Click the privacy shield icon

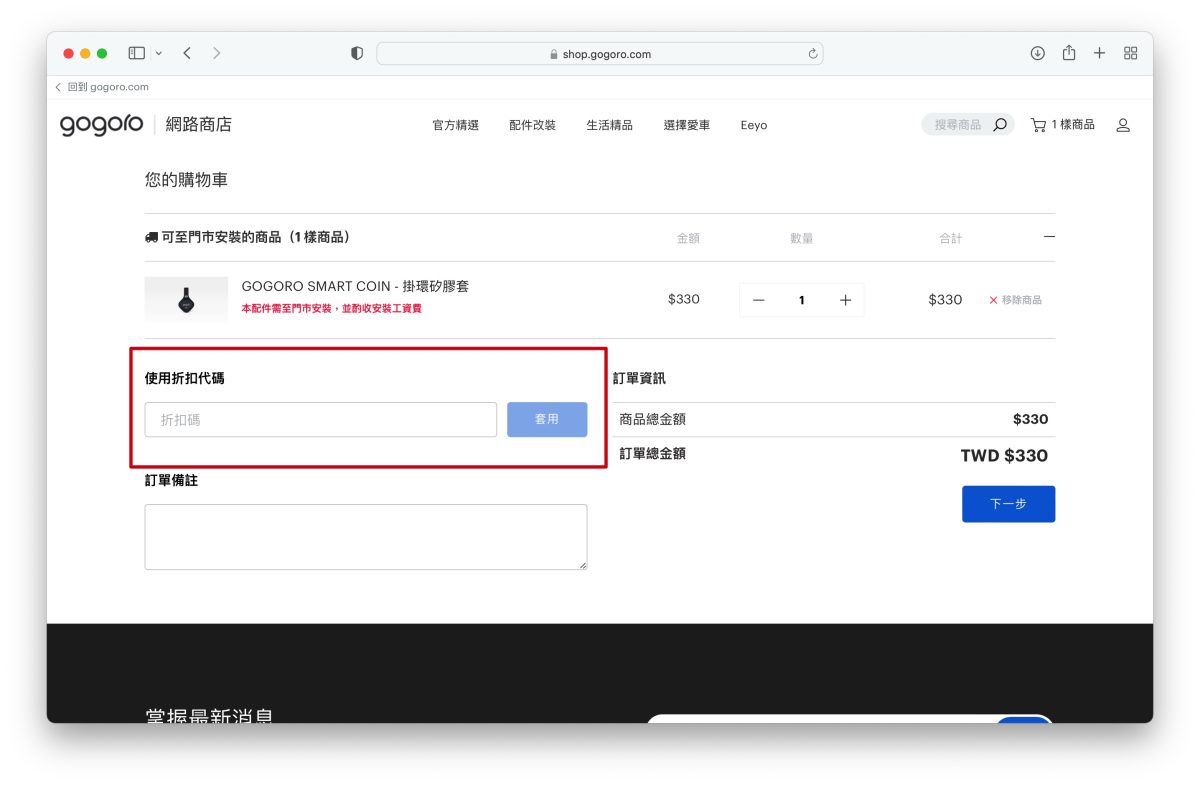click(x=357, y=54)
